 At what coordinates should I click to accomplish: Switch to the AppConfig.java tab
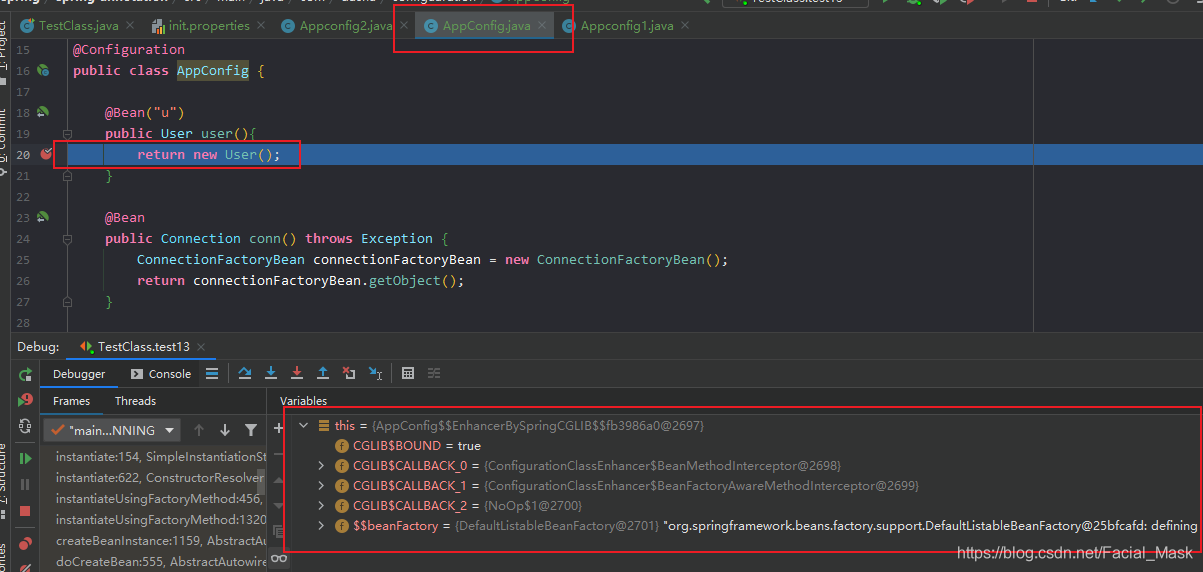486,25
